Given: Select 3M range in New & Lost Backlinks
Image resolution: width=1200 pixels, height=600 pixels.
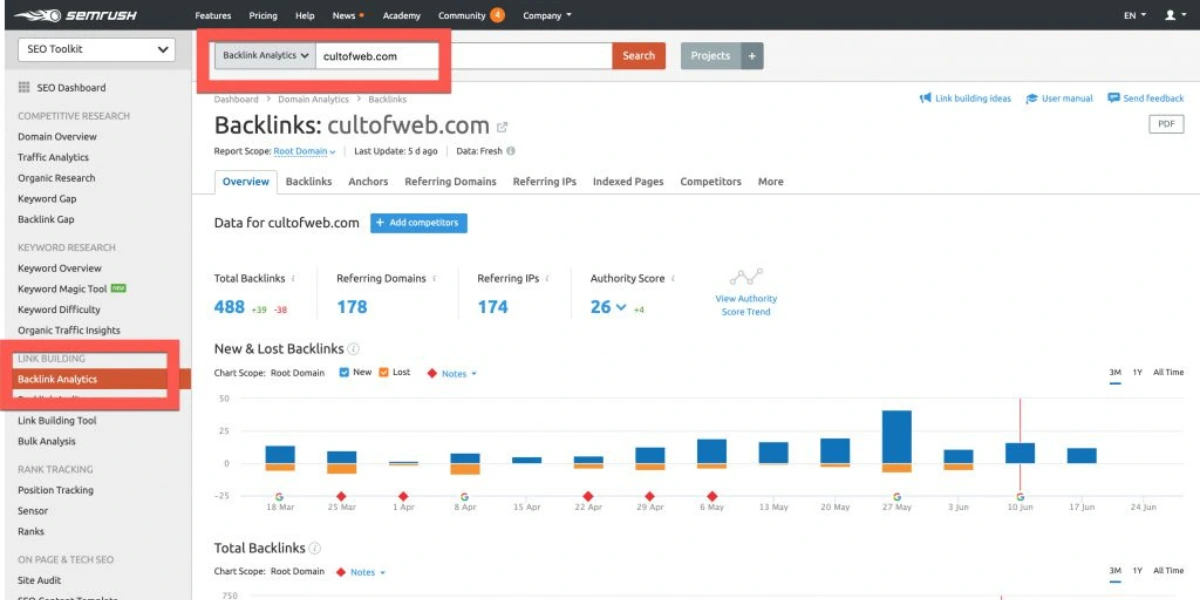Looking at the screenshot, I should pyautogui.click(x=1115, y=372).
